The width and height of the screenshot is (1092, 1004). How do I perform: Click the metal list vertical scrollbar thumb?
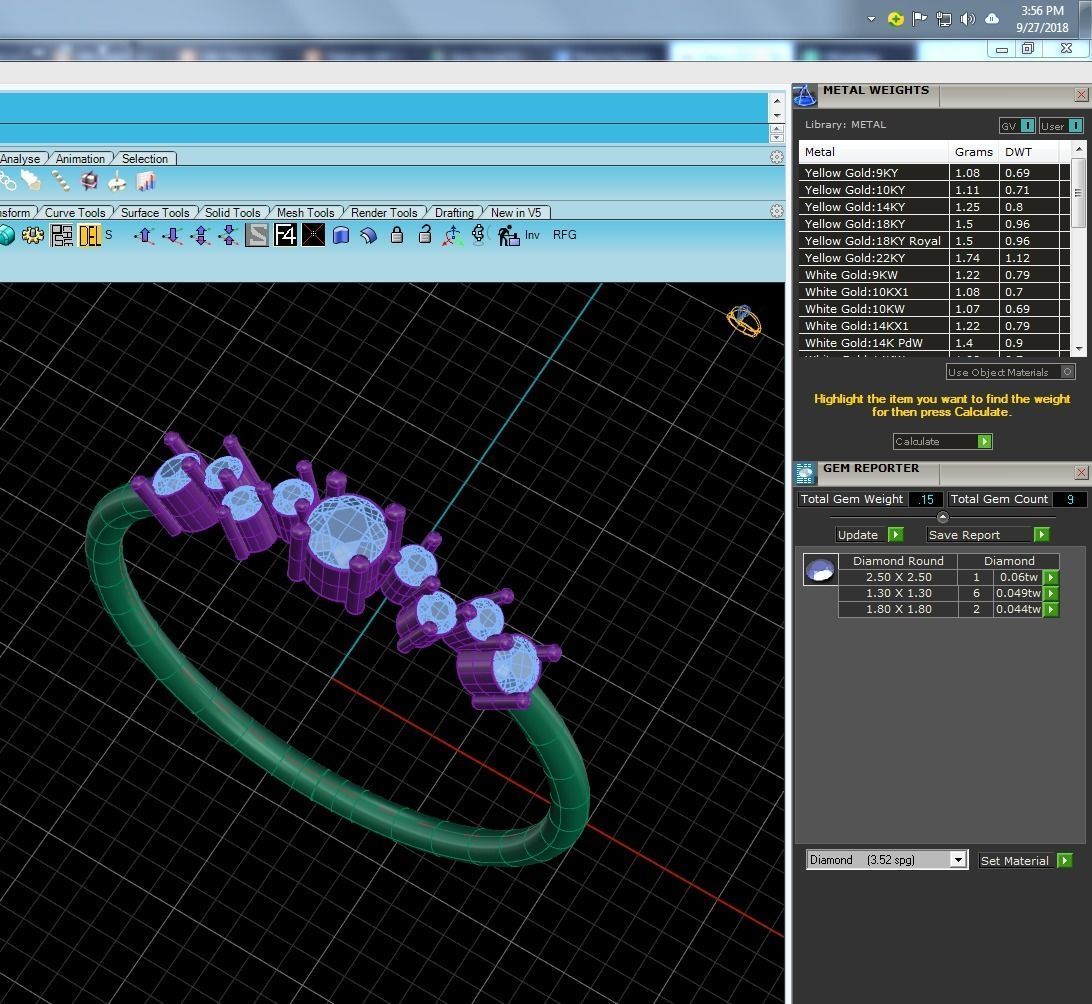[x=1078, y=192]
